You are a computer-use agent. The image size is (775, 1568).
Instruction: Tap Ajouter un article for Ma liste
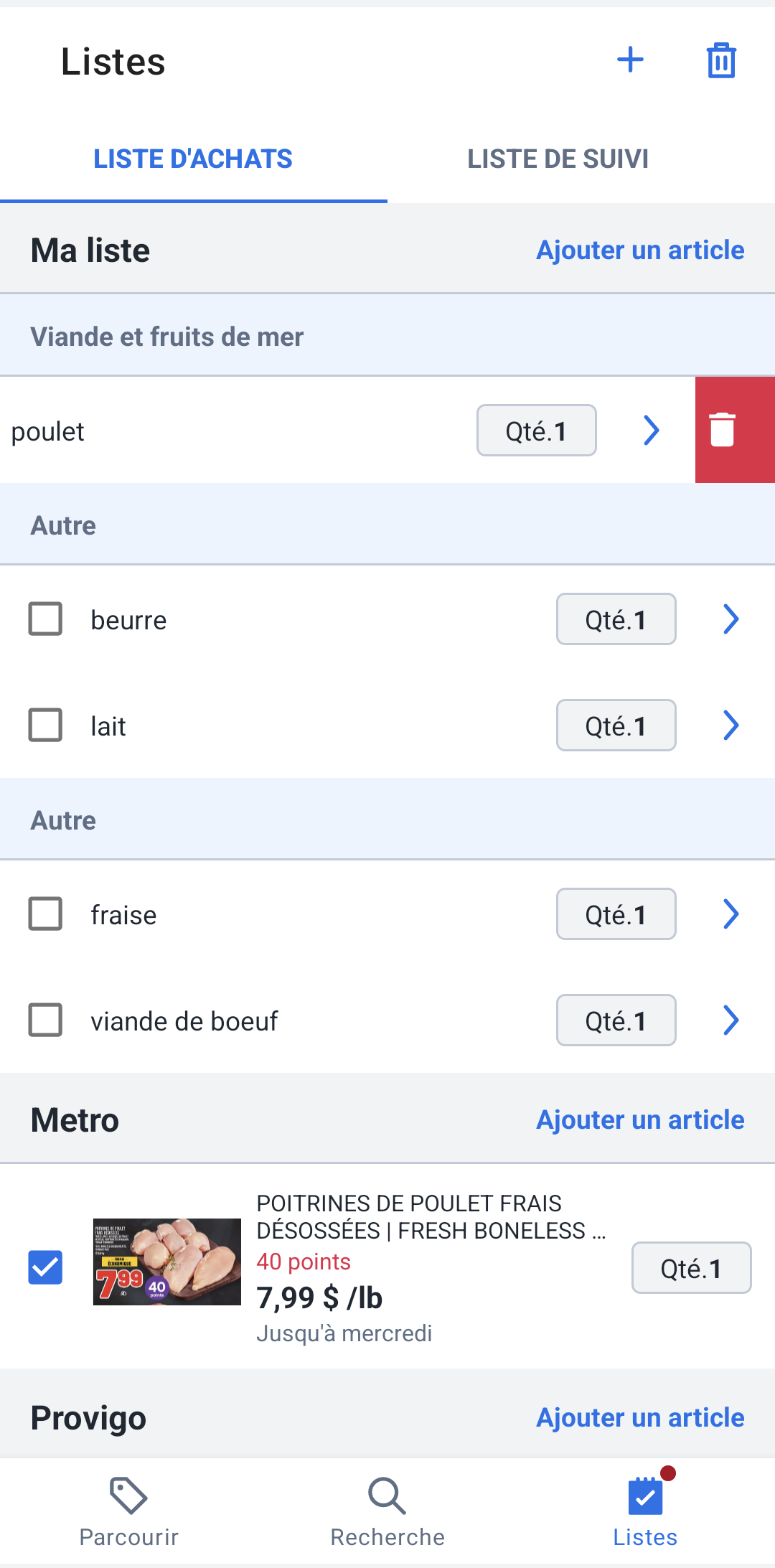(640, 250)
